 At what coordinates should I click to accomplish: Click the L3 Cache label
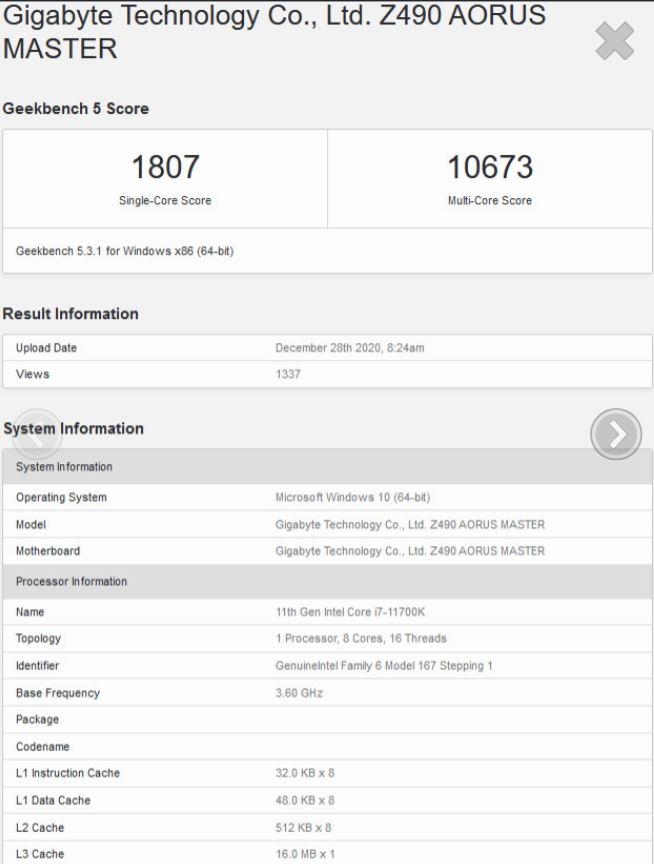pyautogui.click(x=40, y=854)
